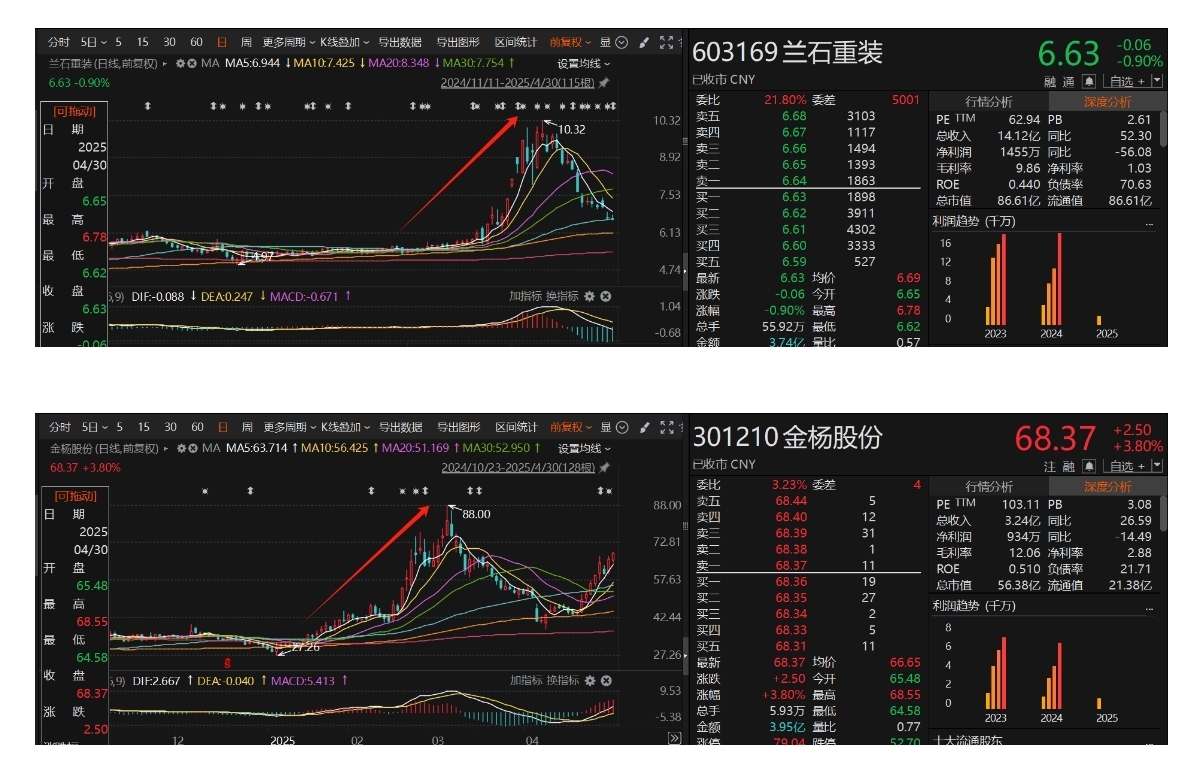
Task: Select the 分时 intraday view in 兰石重装 chart
Action: tap(59, 42)
